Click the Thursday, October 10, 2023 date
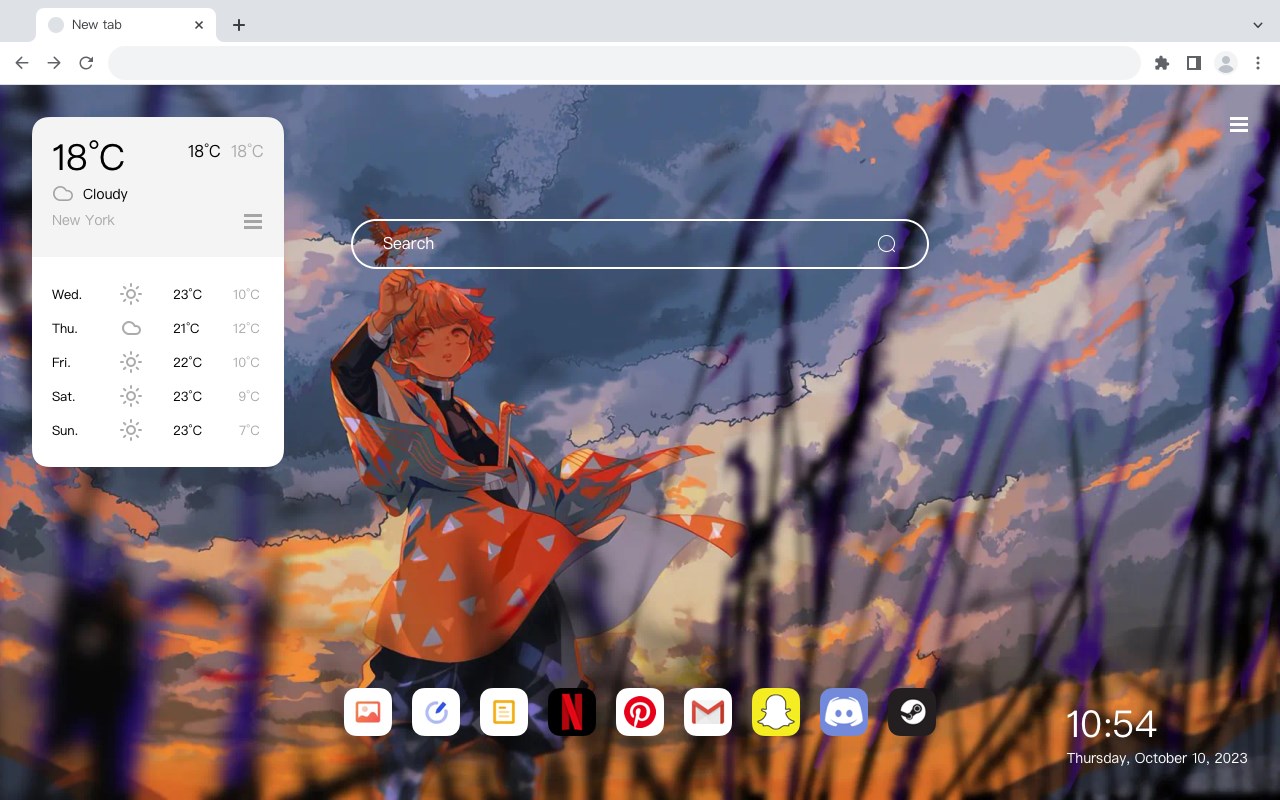1280x800 pixels. click(x=1157, y=758)
